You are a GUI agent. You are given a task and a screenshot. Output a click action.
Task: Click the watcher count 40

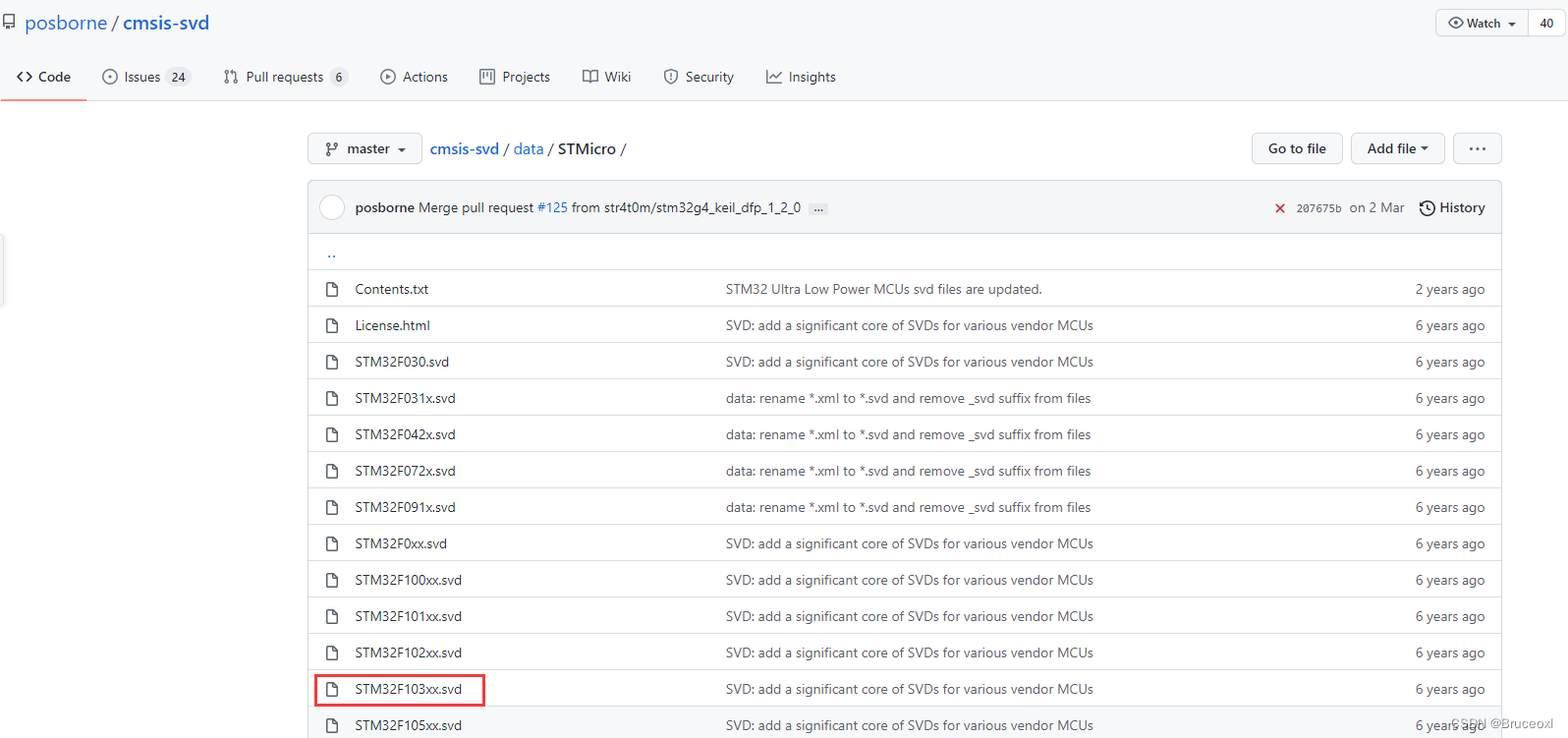[1546, 23]
